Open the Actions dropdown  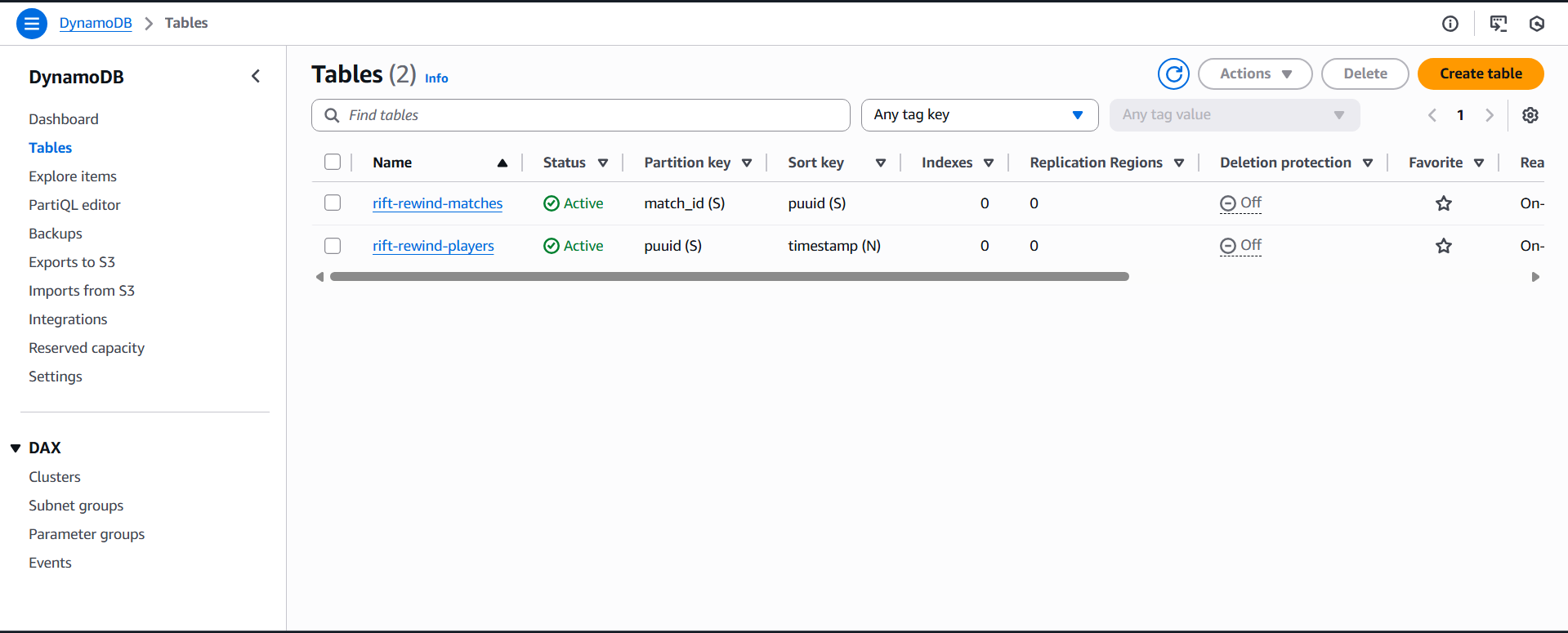click(1255, 74)
